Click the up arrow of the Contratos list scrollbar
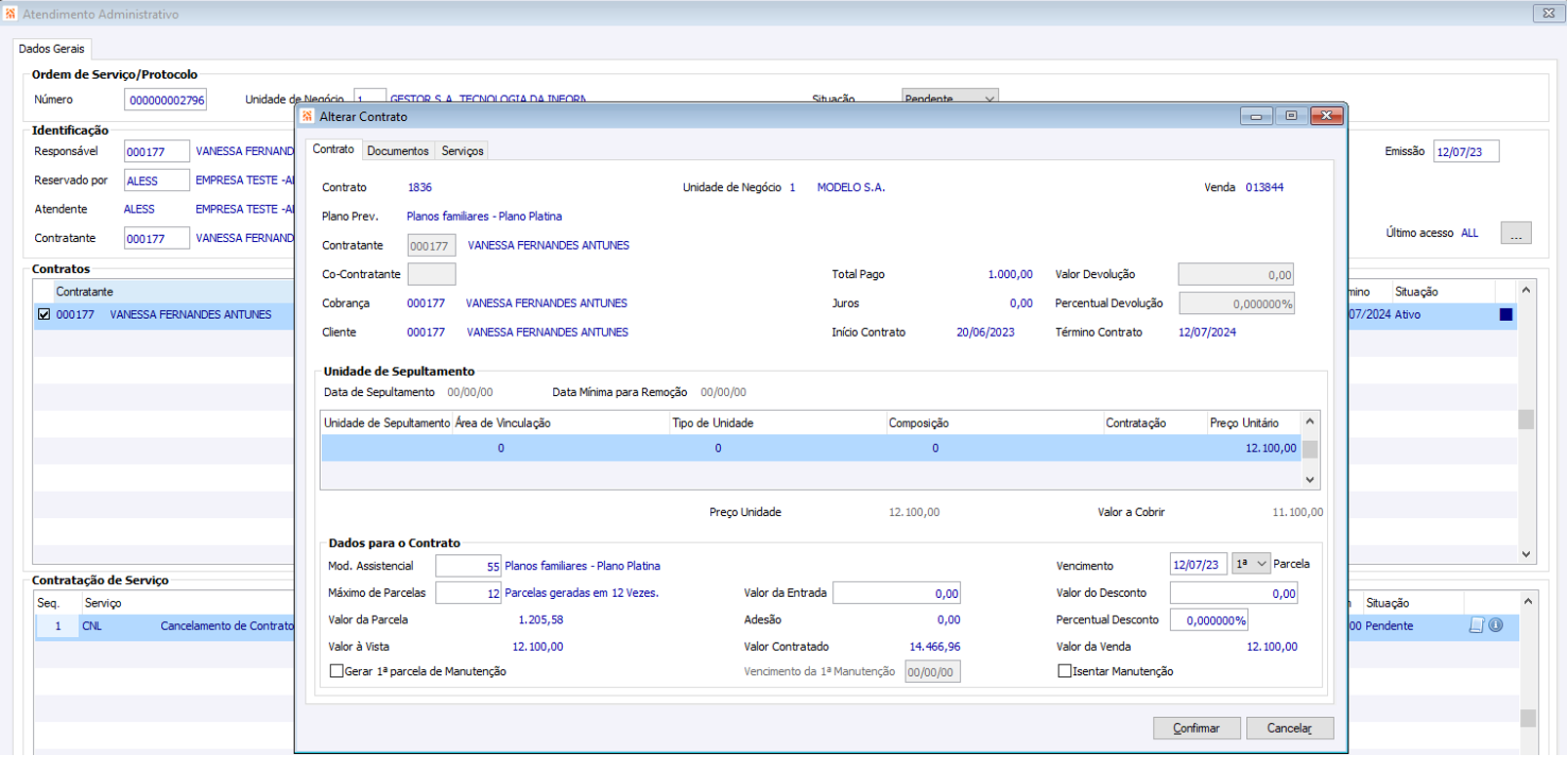Screen dimensions: 1568x757 (1526, 291)
